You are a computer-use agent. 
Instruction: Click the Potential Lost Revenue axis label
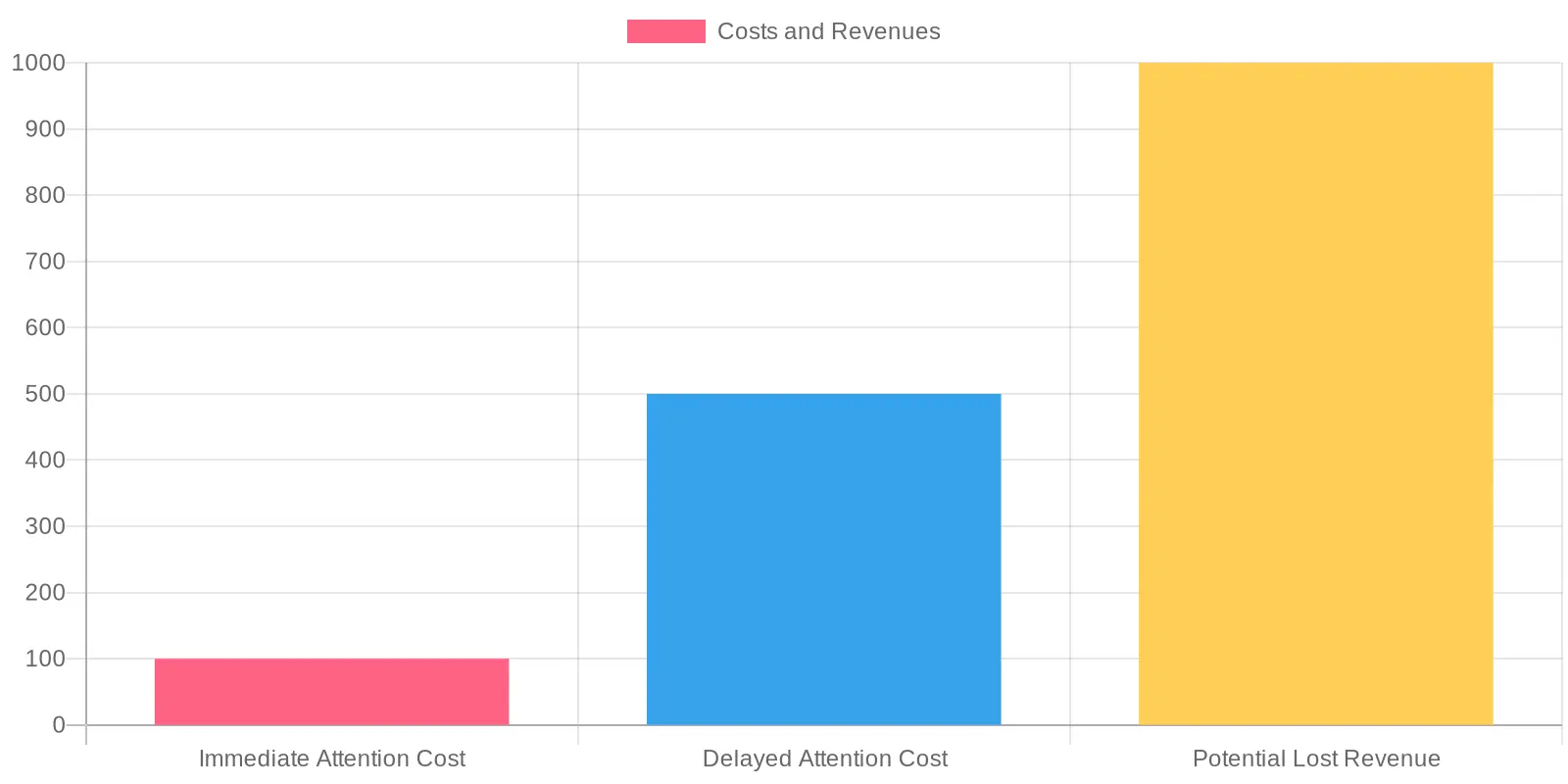1316,759
